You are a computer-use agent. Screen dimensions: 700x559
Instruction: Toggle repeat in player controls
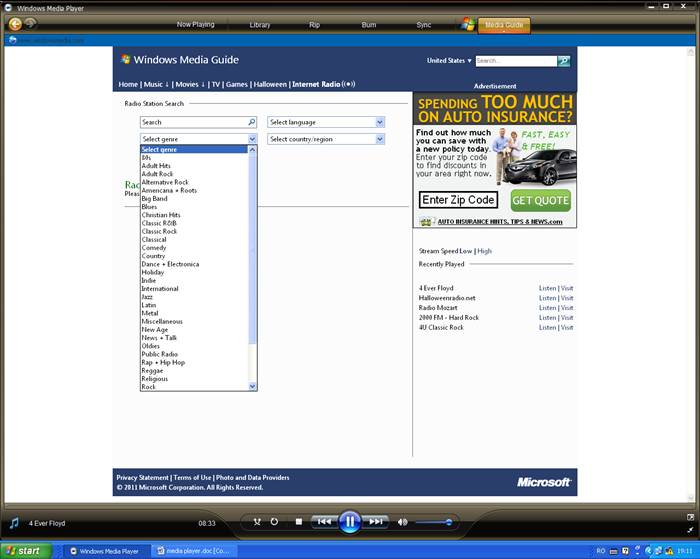coord(274,521)
